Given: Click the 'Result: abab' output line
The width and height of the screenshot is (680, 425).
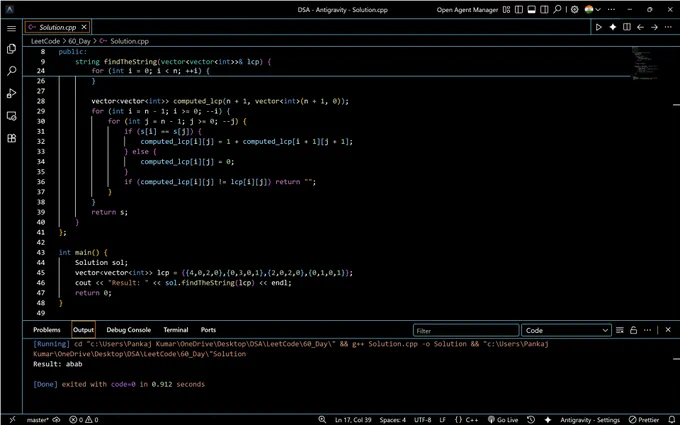Looking at the screenshot, I should (58, 364).
